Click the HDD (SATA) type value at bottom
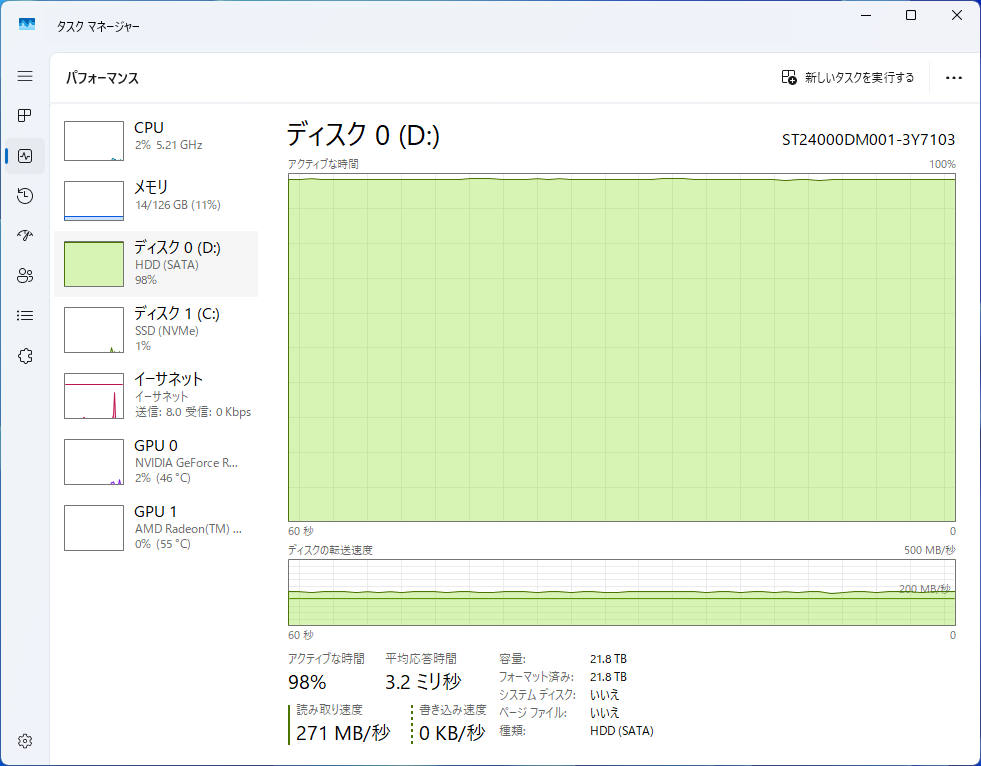Screen dimensions: 981x766 (x=621, y=731)
